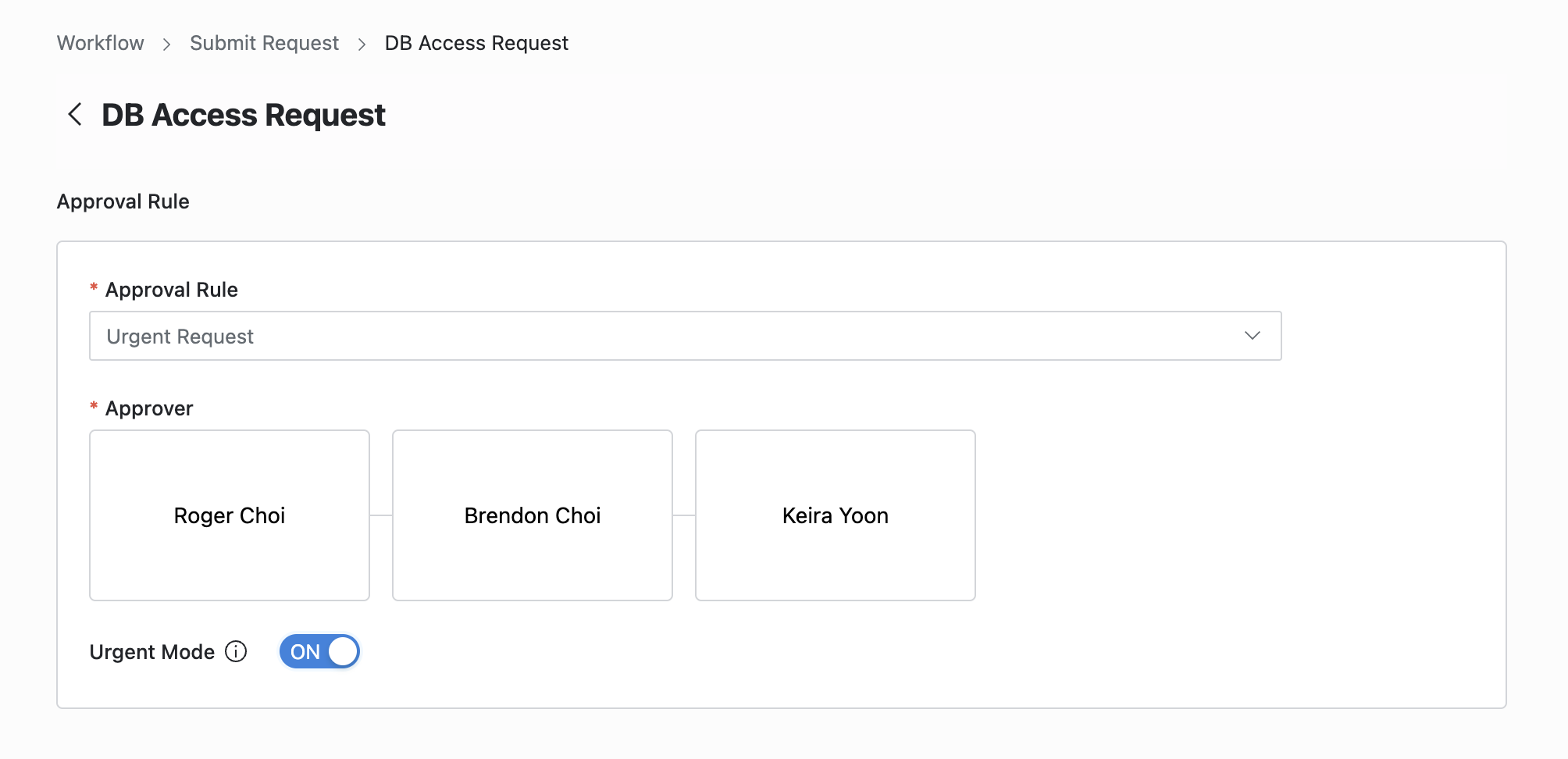Click the required Approver field label

[x=149, y=408]
